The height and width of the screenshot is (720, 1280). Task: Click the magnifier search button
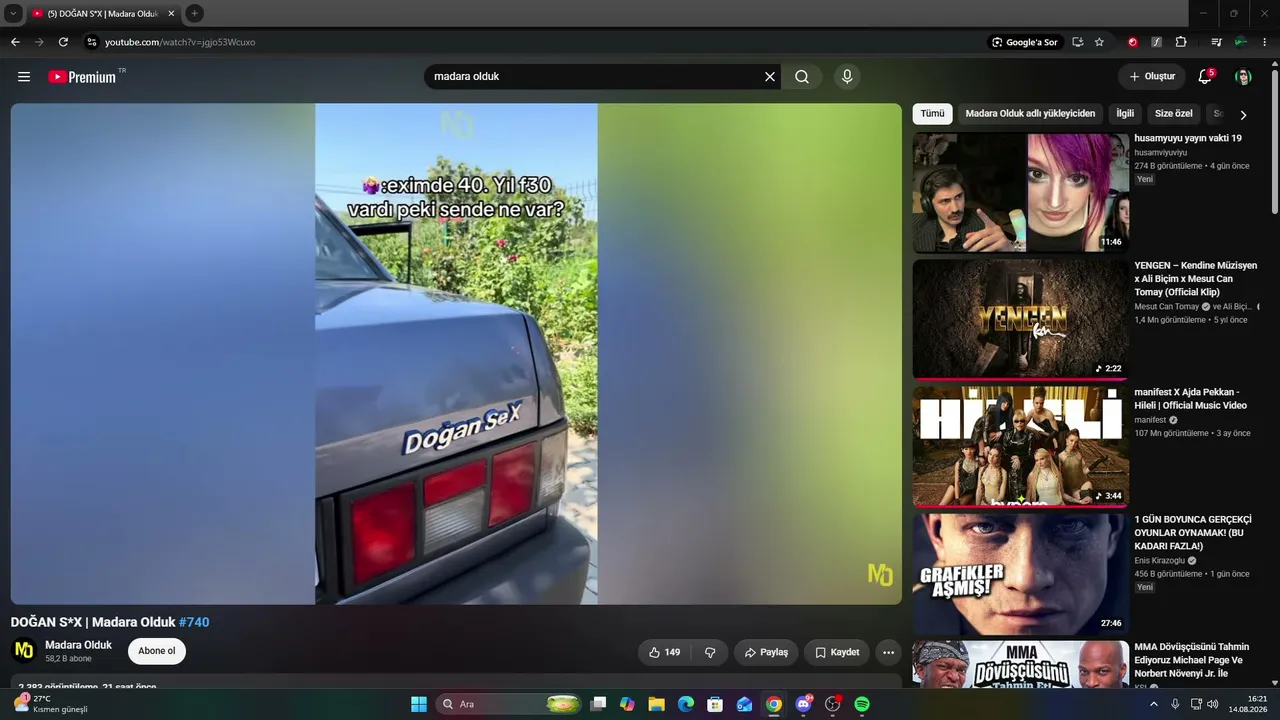[802, 77]
